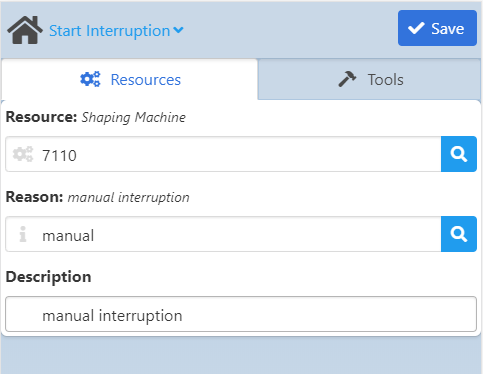
Task: Click the checkmark icon on the Save button
Action: coord(416,28)
